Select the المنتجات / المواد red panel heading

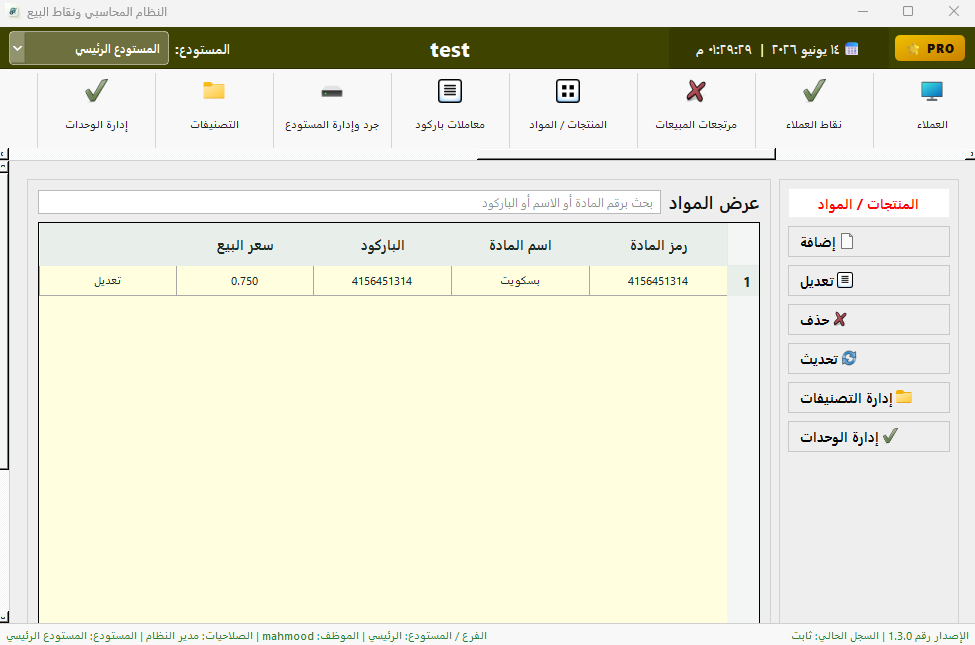tap(868, 204)
